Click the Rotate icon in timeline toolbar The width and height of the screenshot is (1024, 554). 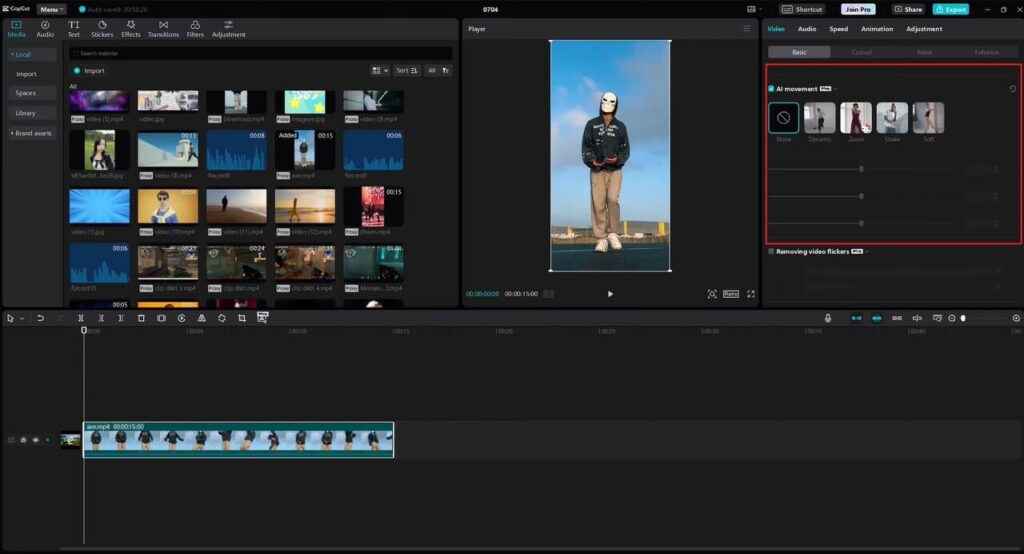tap(222, 318)
